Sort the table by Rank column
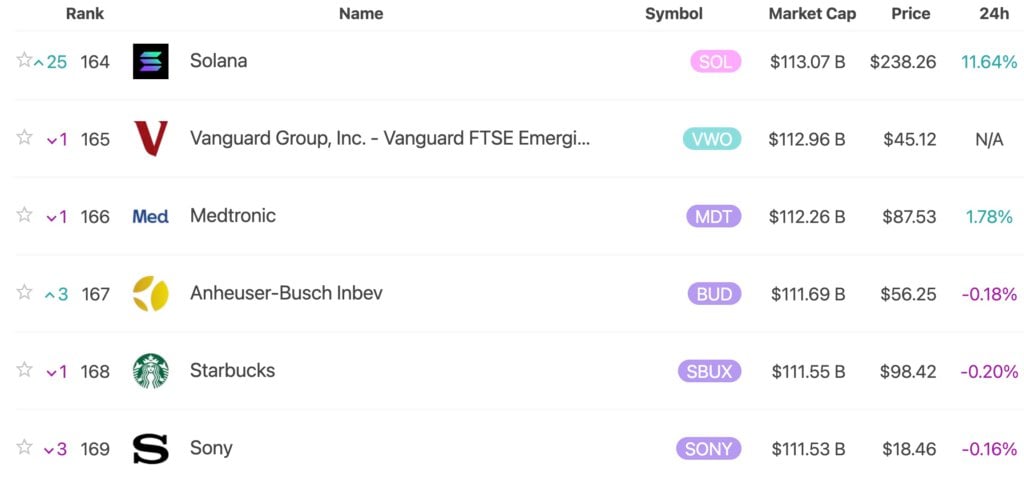The width and height of the screenshot is (1024, 486). pos(85,14)
